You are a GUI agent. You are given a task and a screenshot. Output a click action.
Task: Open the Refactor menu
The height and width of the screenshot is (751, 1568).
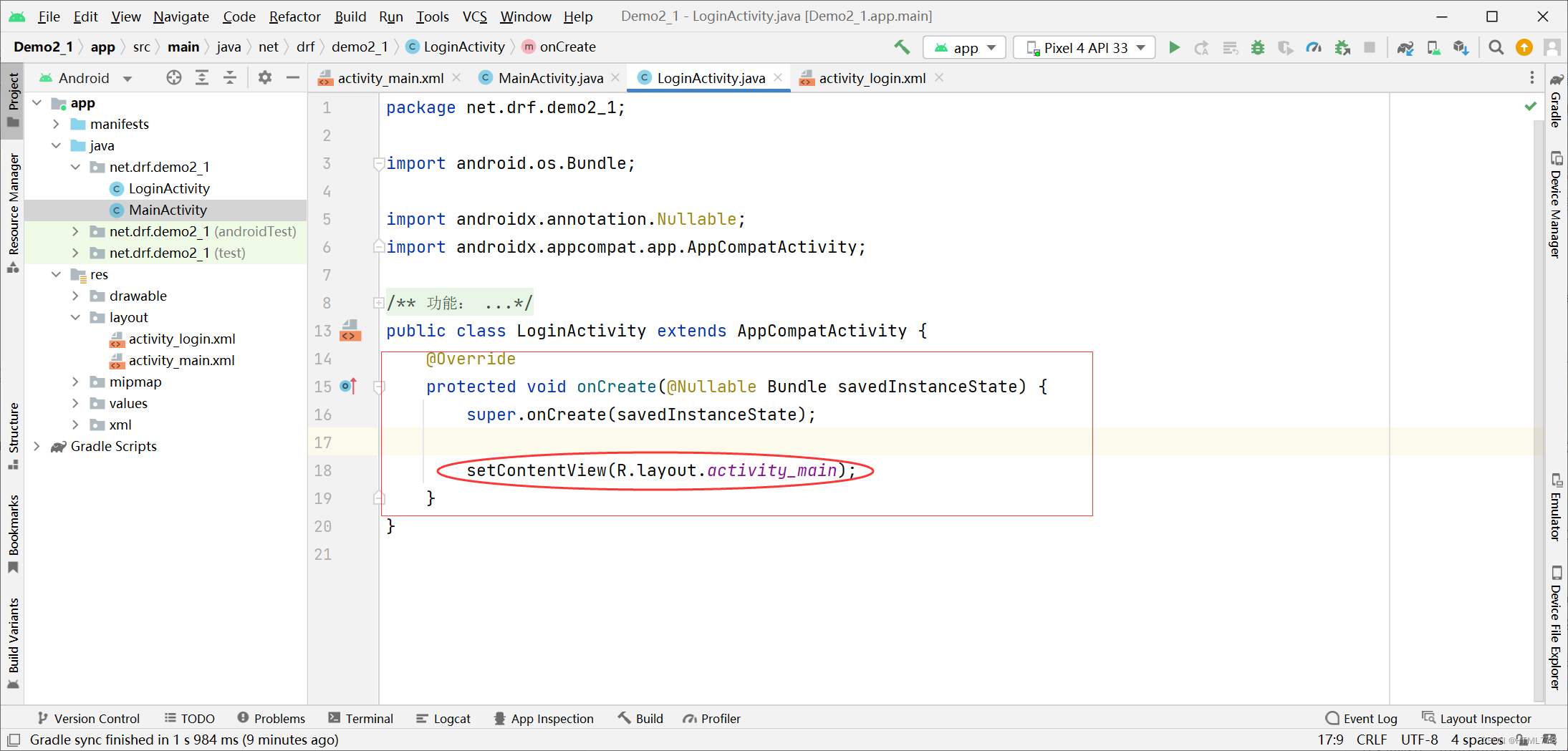(294, 16)
